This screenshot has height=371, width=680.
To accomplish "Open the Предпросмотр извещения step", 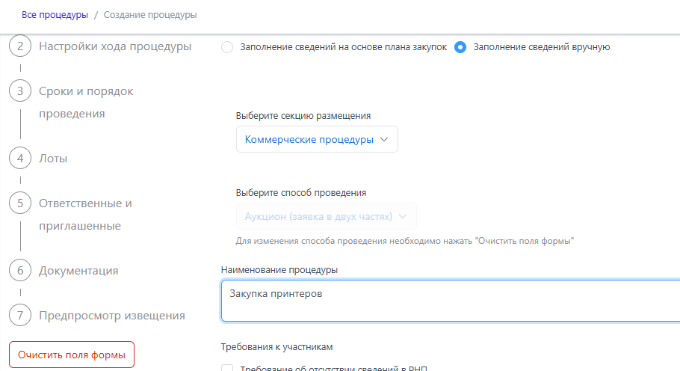I will point(112,315).
